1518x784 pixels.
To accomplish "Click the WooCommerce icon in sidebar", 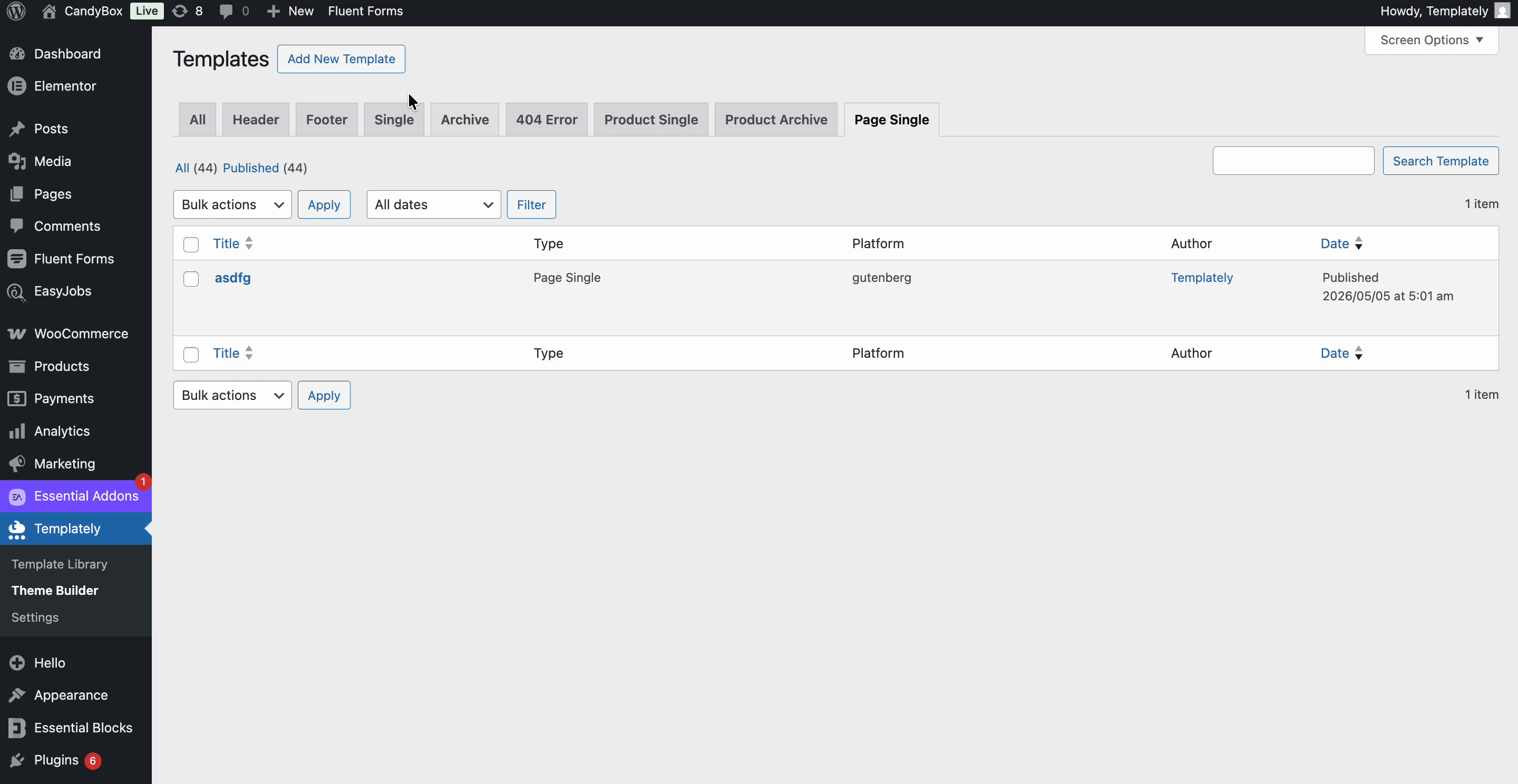I will click(17, 334).
